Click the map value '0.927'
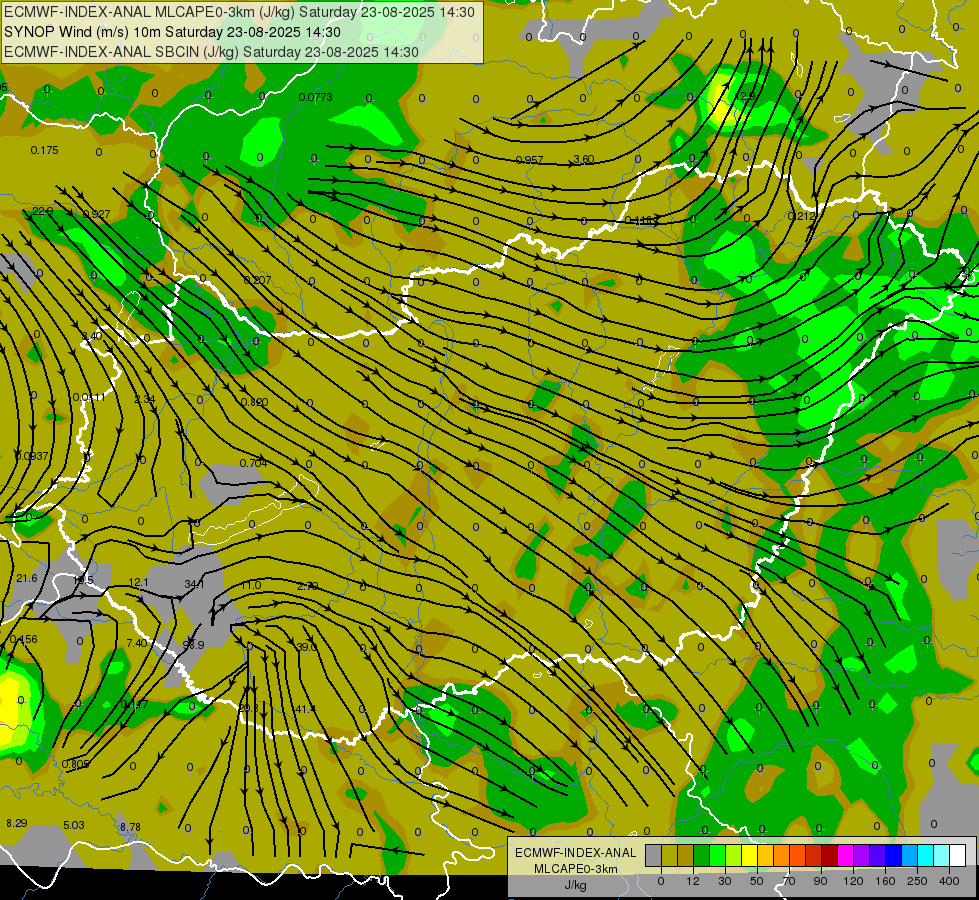 [96, 214]
